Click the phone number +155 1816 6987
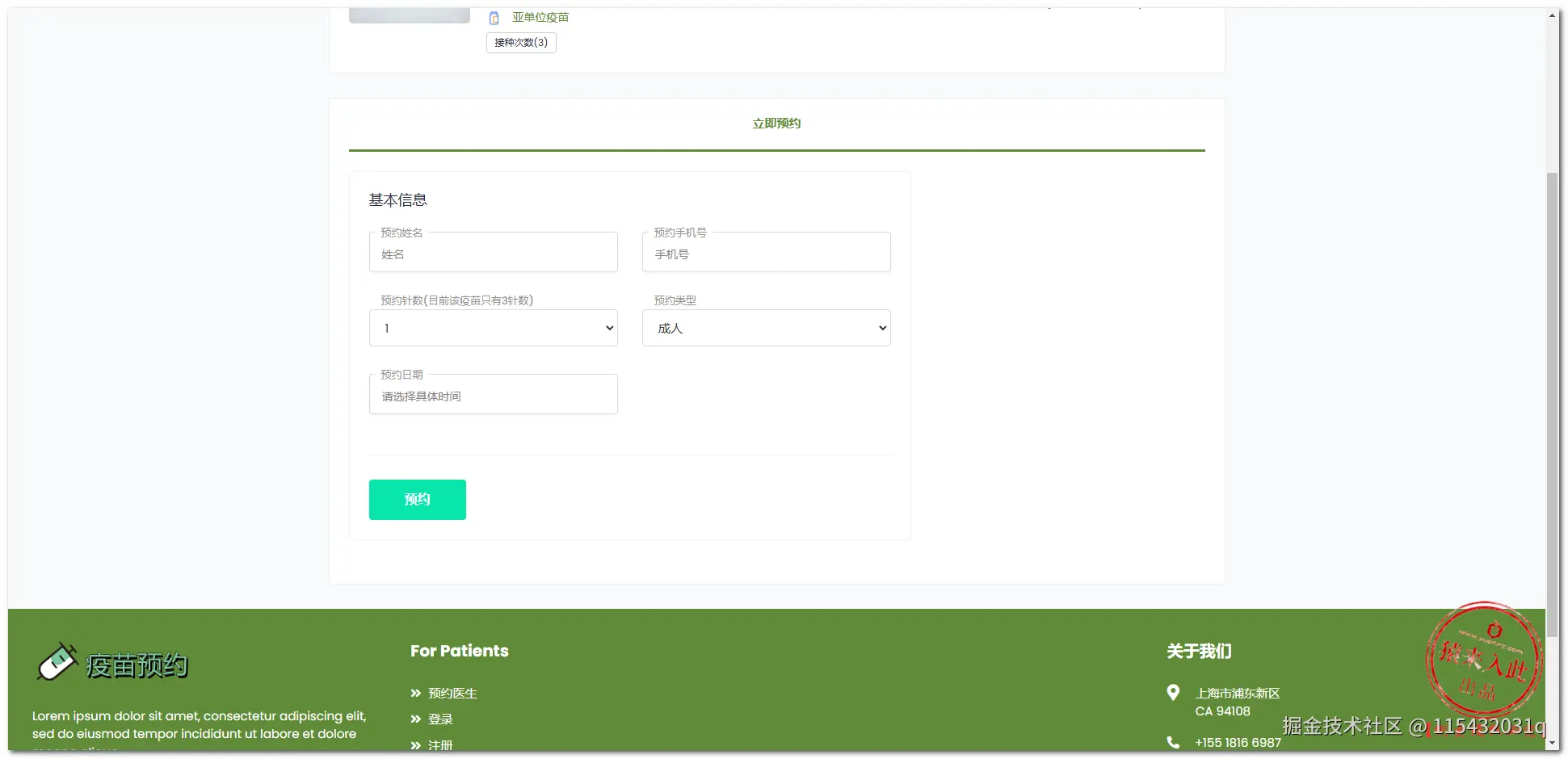 1238,743
